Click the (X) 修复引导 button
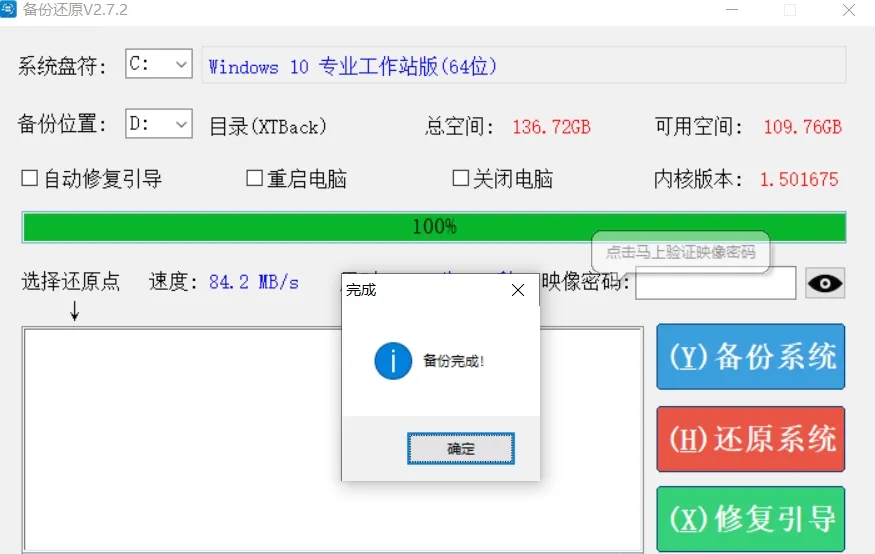The image size is (875, 554). [751, 519]
